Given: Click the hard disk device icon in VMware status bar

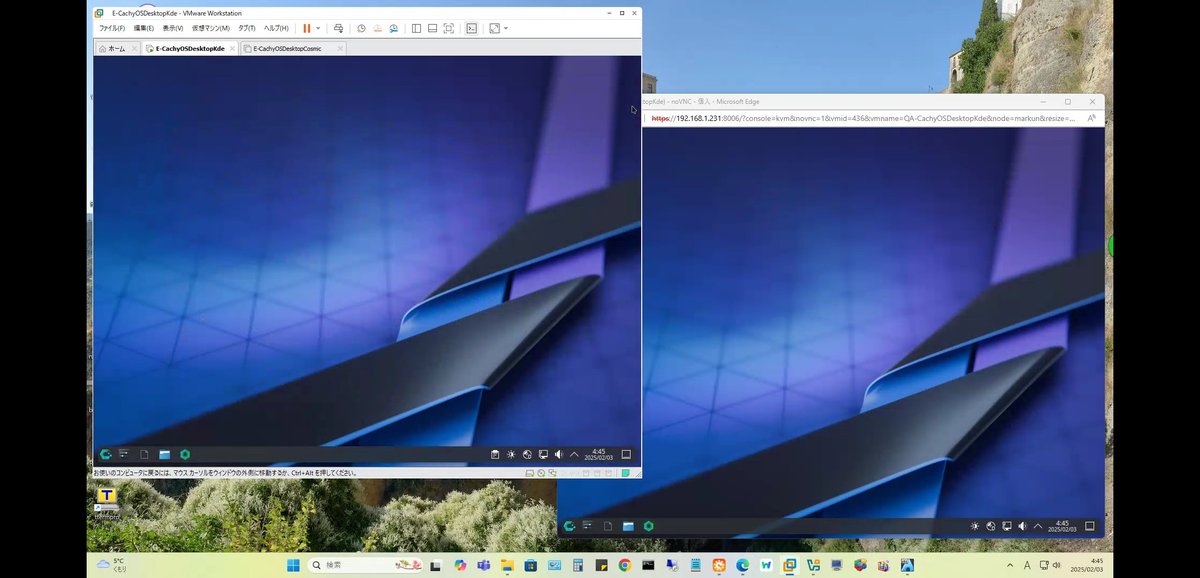Looking at the screenshot, I should 529,473.
